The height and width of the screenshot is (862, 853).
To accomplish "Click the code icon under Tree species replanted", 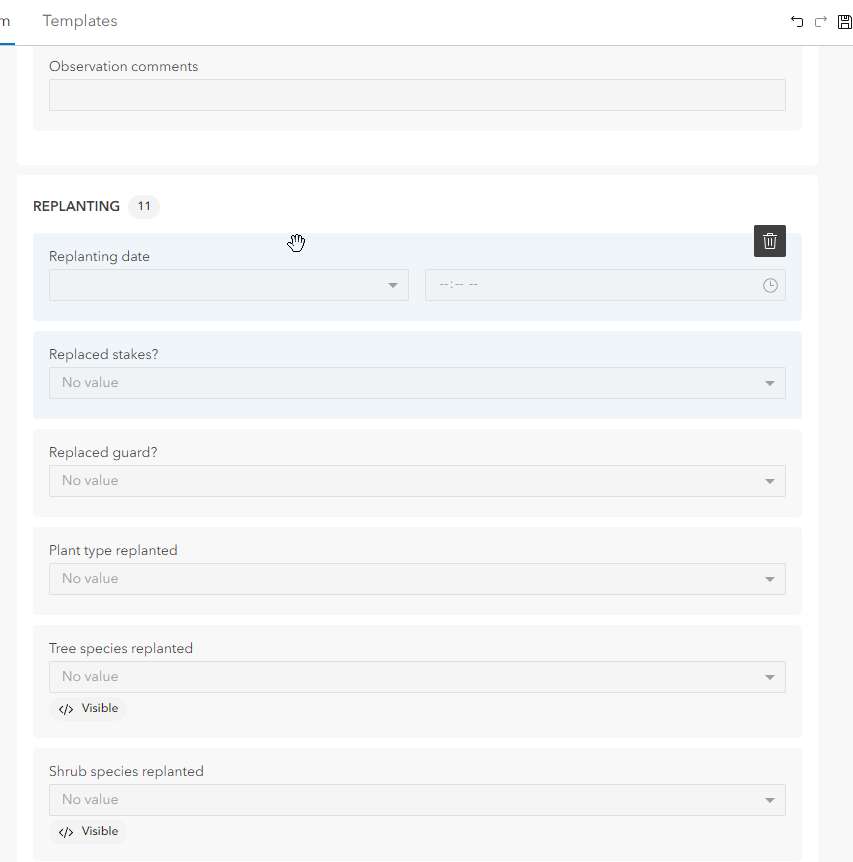I will click(67, 709).
